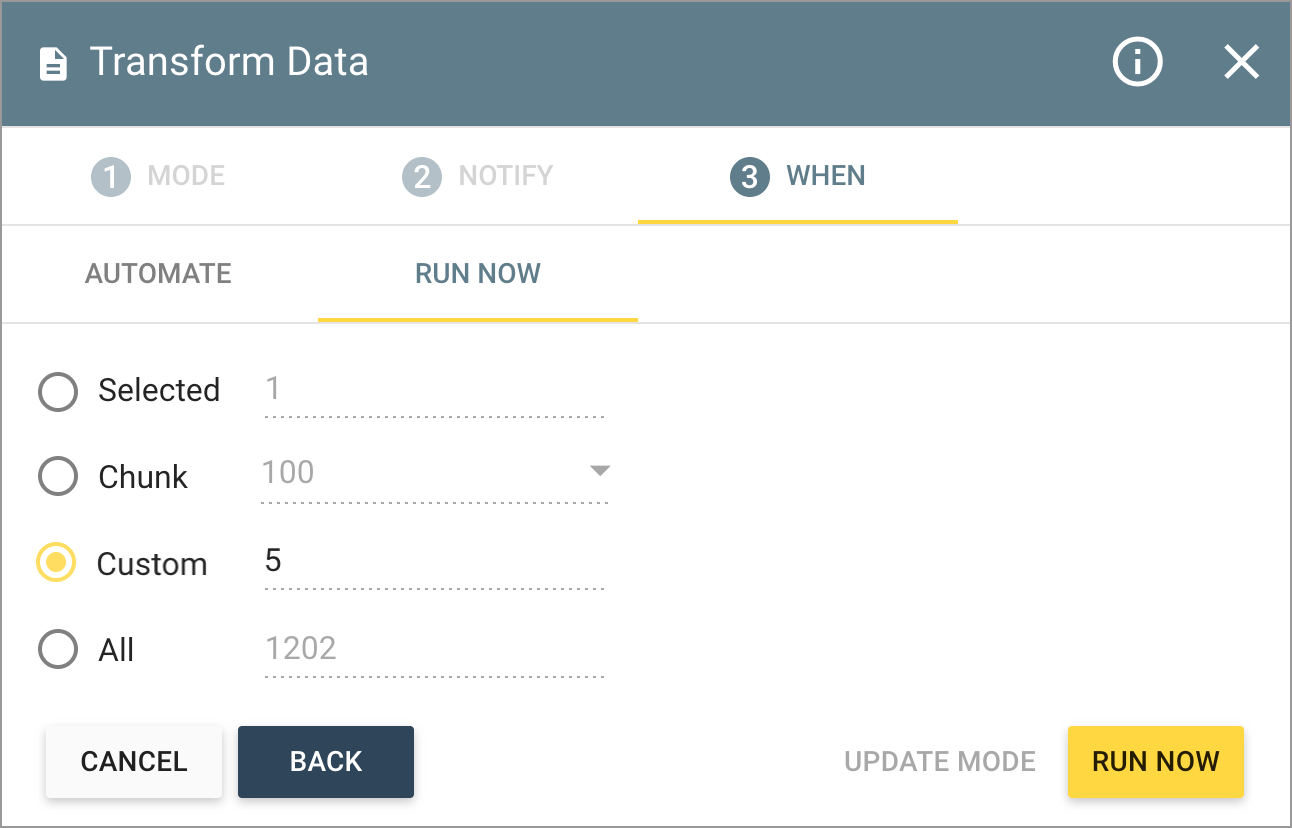Click the UPDATE MODE label
Image resolution: width=1292 pixels, height=828 pixels.
tap(939, 761)
